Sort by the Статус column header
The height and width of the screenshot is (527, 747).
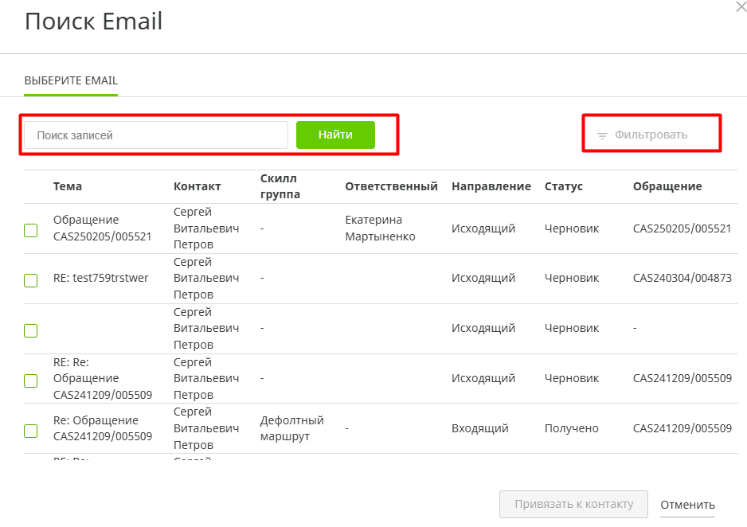[x=563, y=186]
